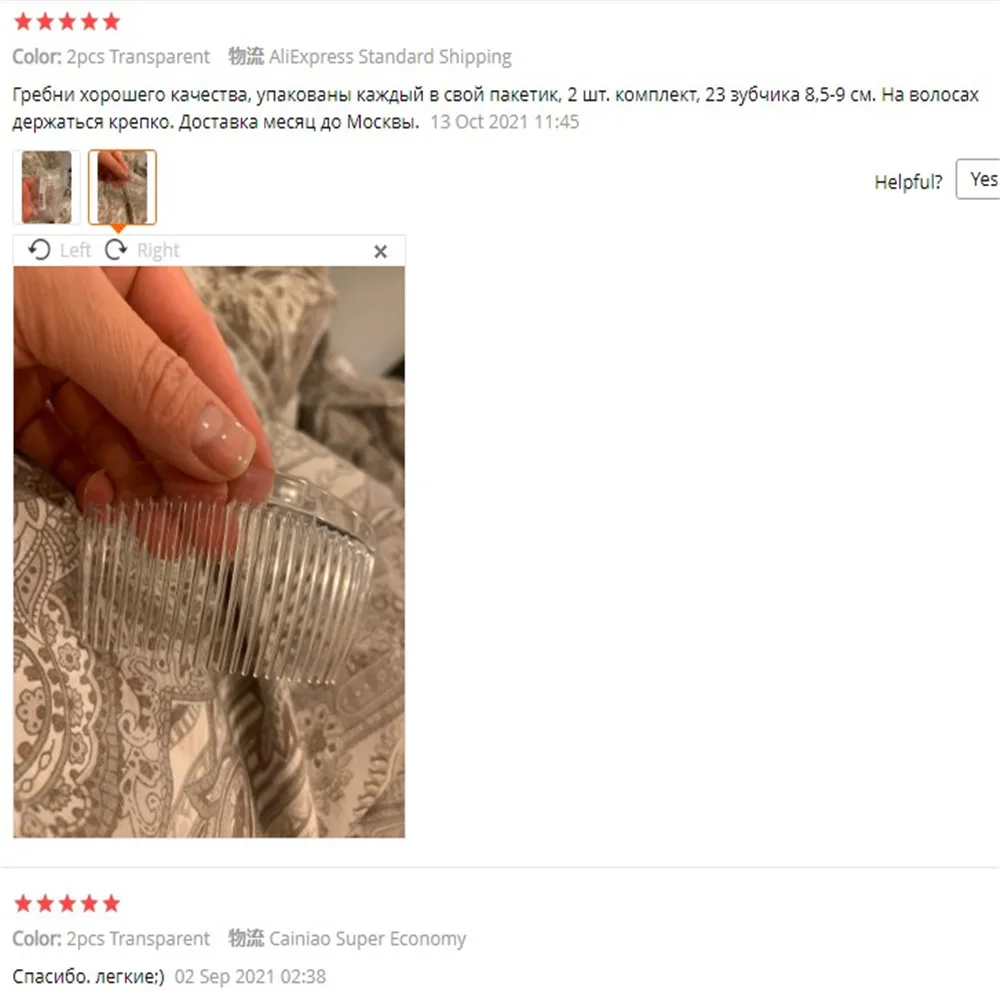The height and width of the screenshot is (1000, 1000).
Task: Click the Left rotate label
Action: (75, 250)
